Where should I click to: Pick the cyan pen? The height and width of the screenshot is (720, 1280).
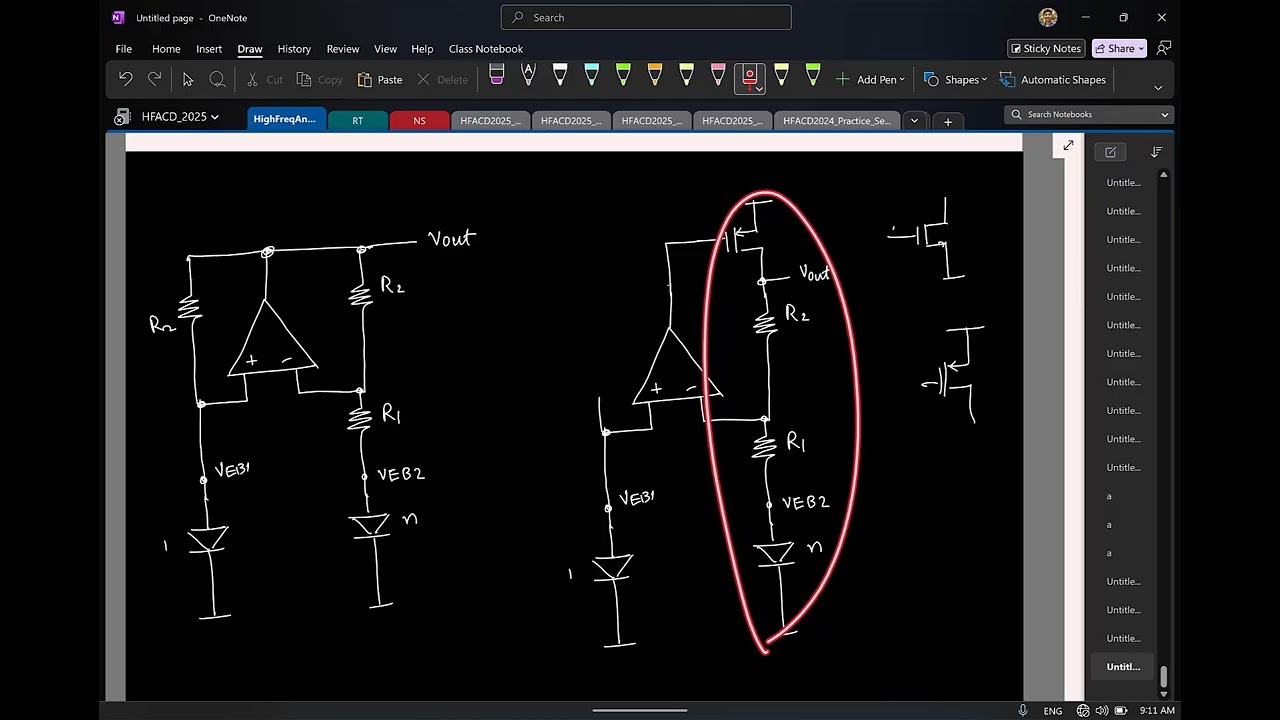[591, 76]
